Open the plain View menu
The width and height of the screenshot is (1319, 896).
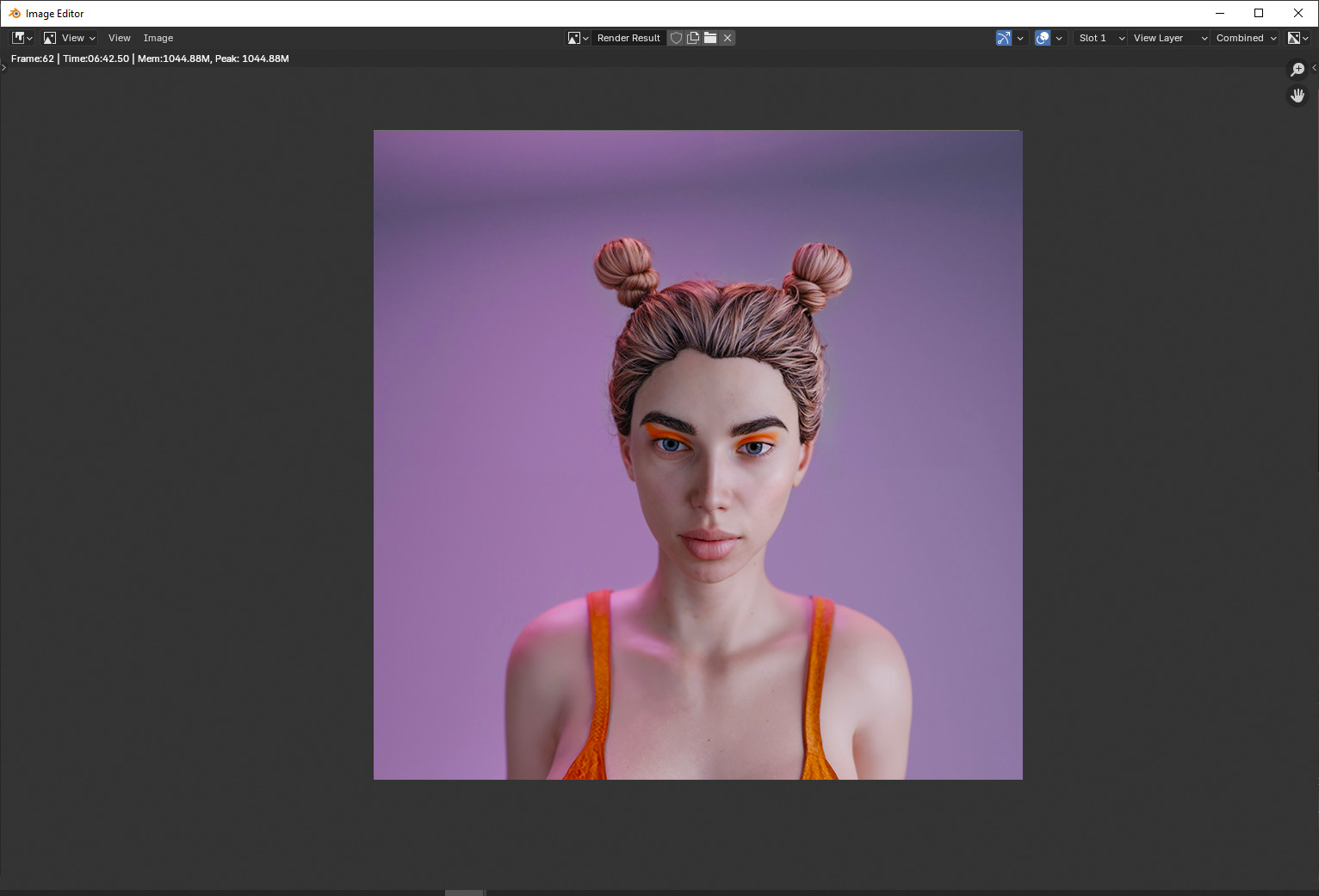(x=120, y=38)
